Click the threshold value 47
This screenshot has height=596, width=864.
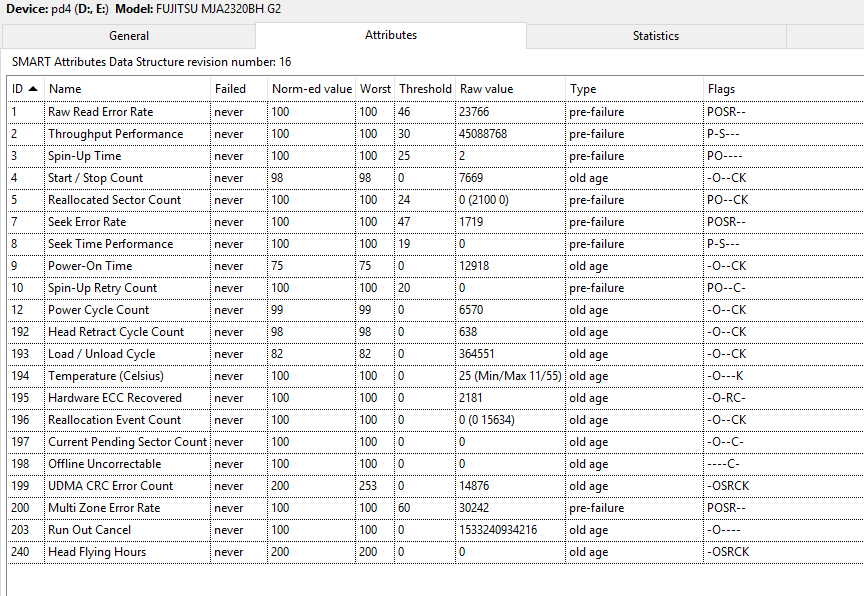point(404,222)
